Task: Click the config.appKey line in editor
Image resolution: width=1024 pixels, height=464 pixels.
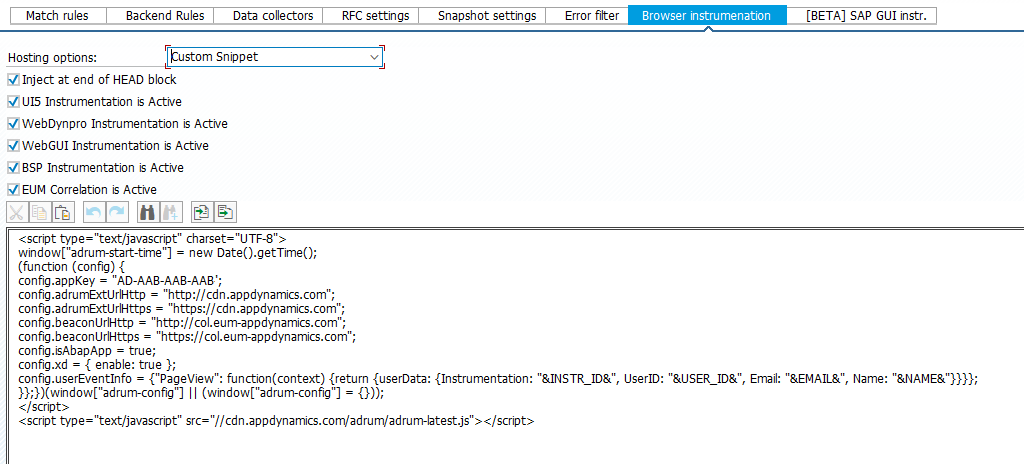Action: click(121, 281)
